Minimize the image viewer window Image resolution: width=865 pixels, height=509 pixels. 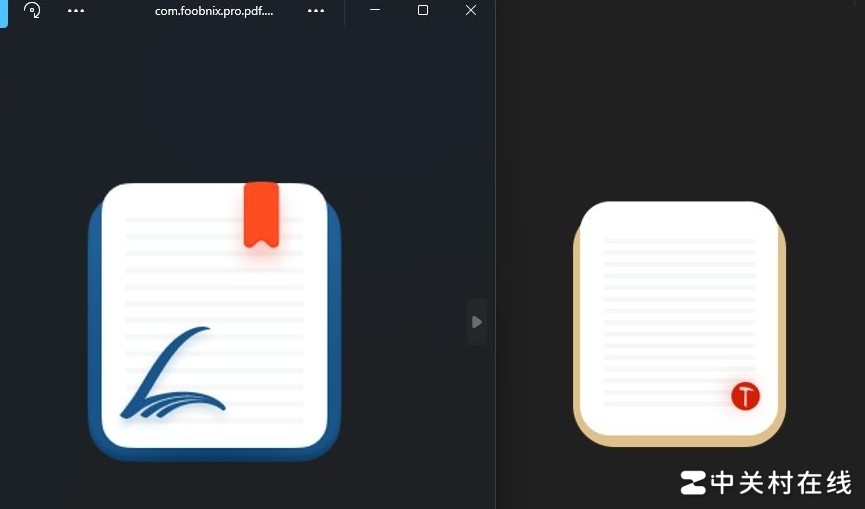(x=375, y=10)
